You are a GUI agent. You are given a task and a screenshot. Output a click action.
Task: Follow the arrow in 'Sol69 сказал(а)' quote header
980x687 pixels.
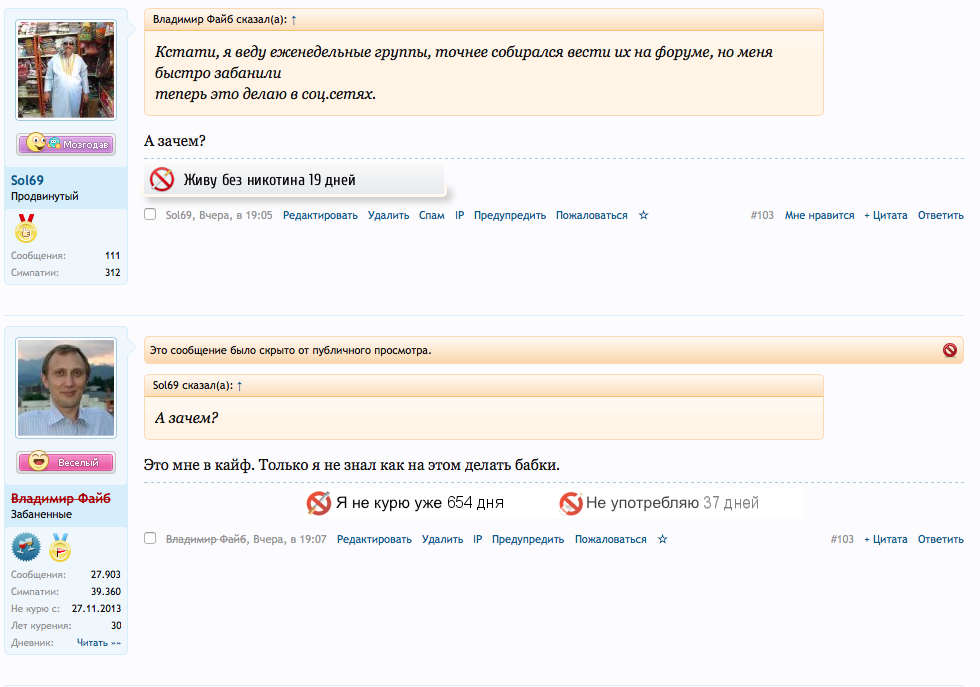240,385
